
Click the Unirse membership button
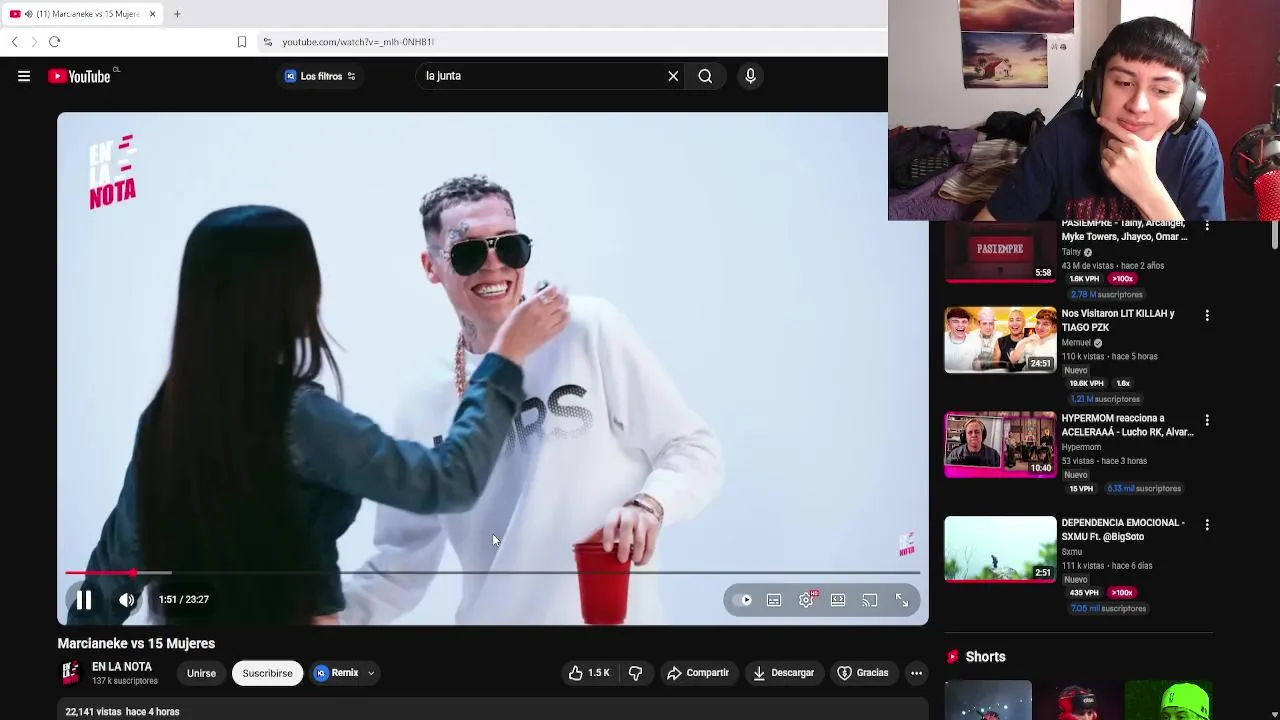click(201, 673)
